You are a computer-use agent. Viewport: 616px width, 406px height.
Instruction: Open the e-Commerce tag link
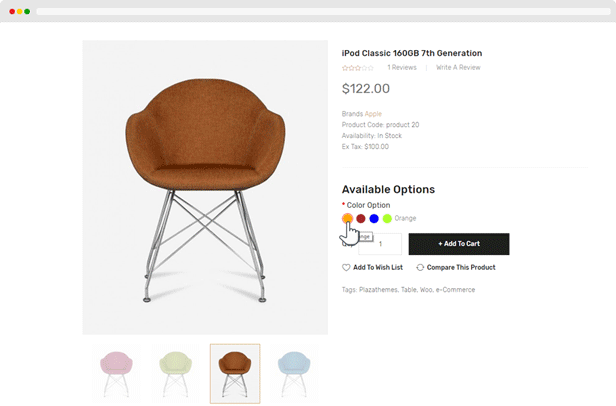[455, 290]
